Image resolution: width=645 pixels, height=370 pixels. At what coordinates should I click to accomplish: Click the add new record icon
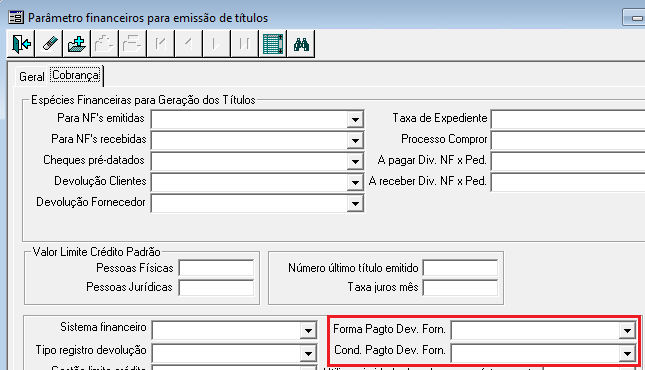[x=77, y=44]
